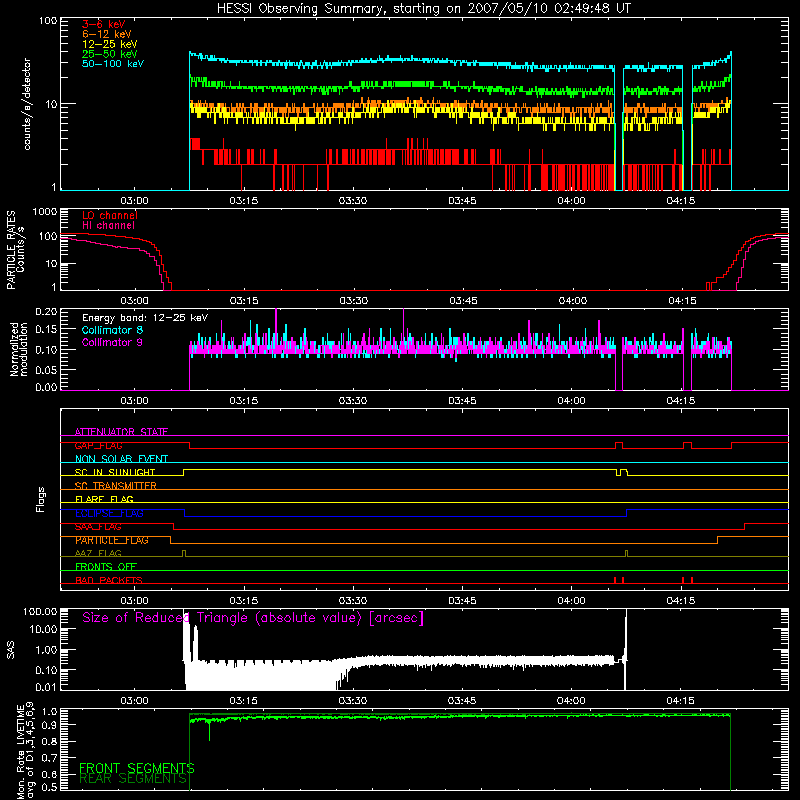Click the HESSI Observing Summary plot title
Screen dimensions: 800x800
(424, 9)
